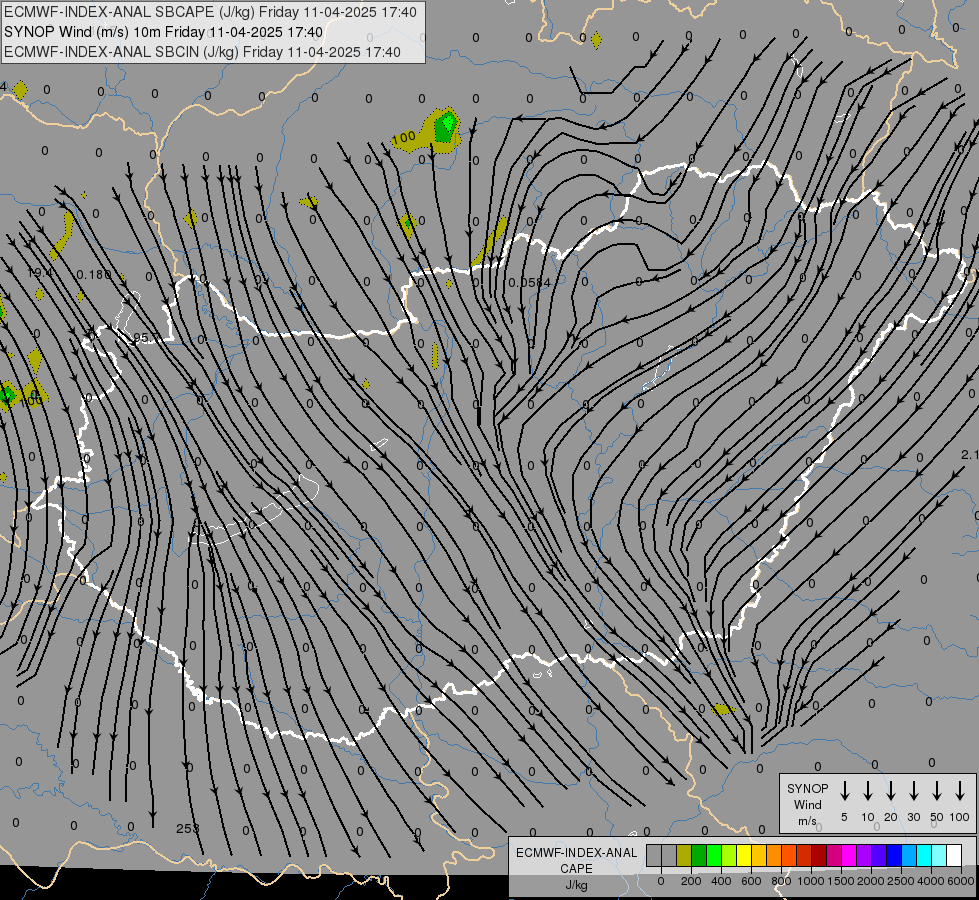979x900 pixels.
Task: Click the elongated white lake outline on map
Action: click(255, 511)
